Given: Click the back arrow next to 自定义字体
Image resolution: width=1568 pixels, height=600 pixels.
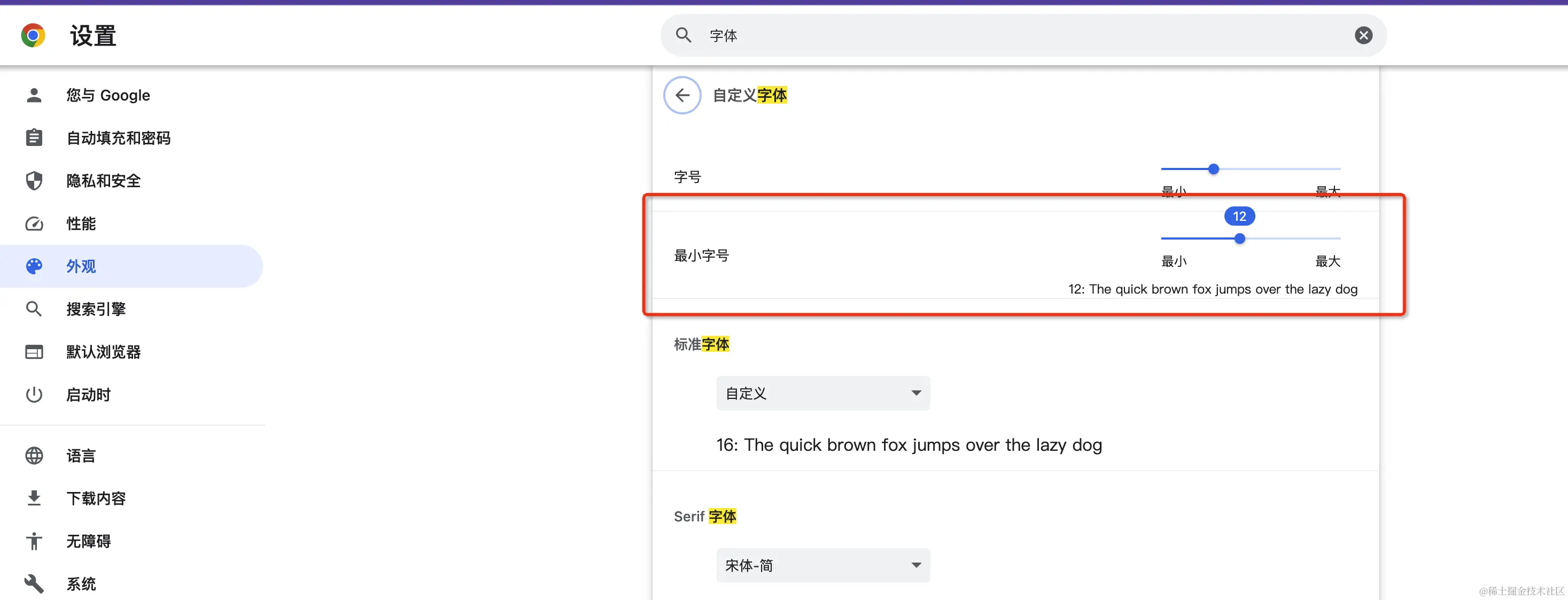Looking at the screenshot, I should 682,95.
